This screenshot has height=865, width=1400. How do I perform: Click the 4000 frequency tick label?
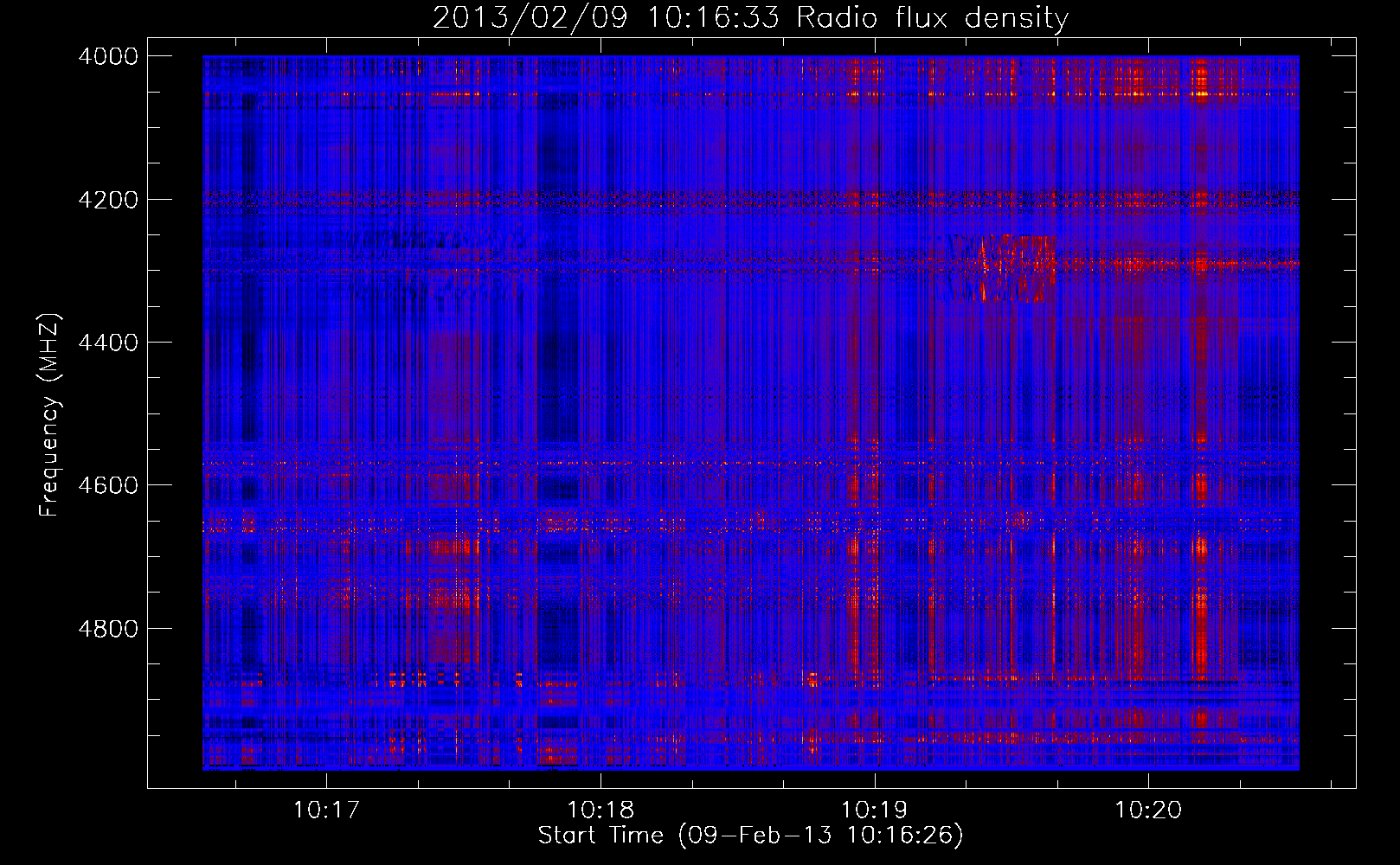(108, 56)
